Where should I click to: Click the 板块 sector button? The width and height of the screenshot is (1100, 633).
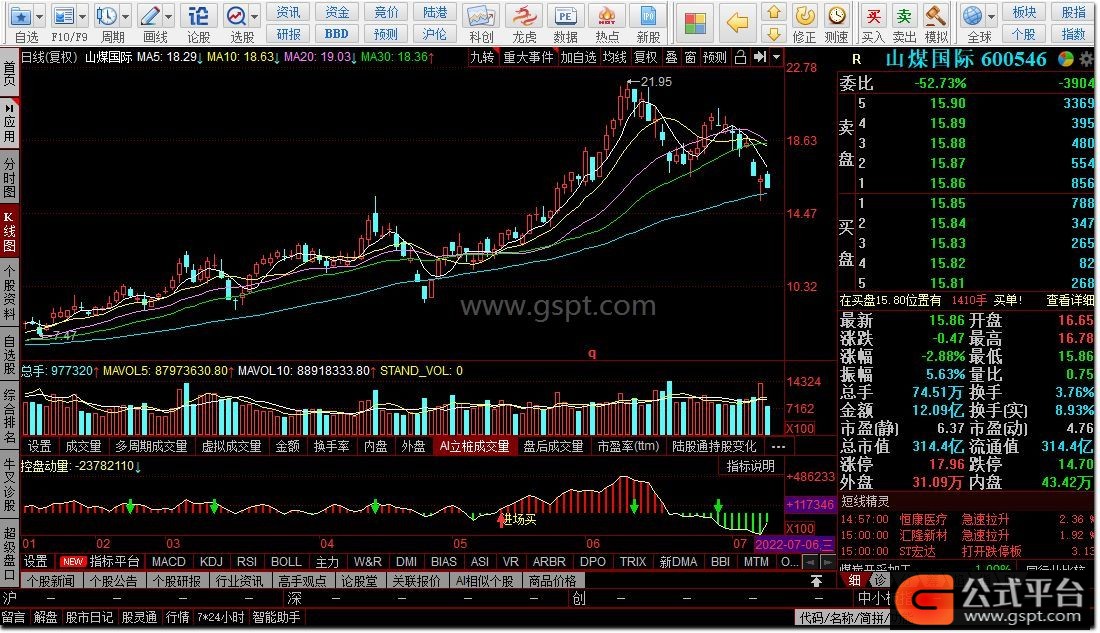pyautogui.click(x=1025, y=12)
